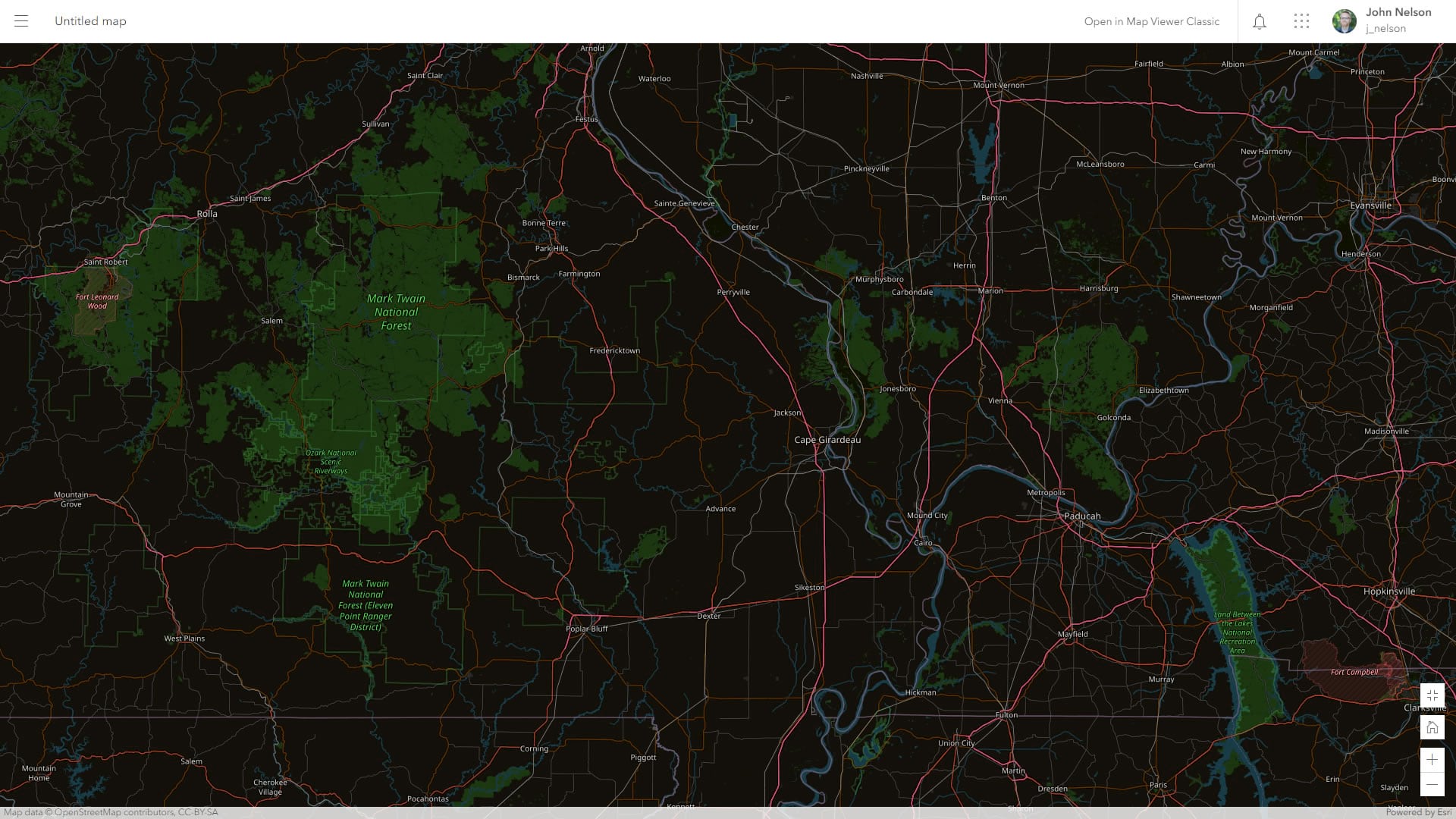Click the Fort Campbell area label
This screenshot has width=1456, height=819.
(1354, 672)
